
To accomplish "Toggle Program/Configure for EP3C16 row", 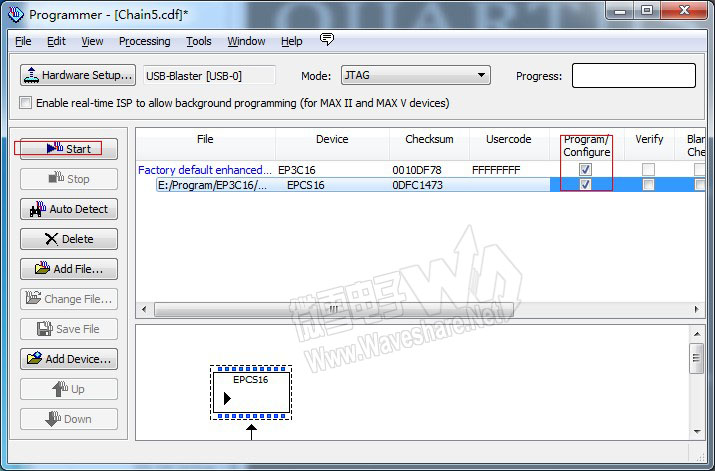I will (x=585, y=170).
